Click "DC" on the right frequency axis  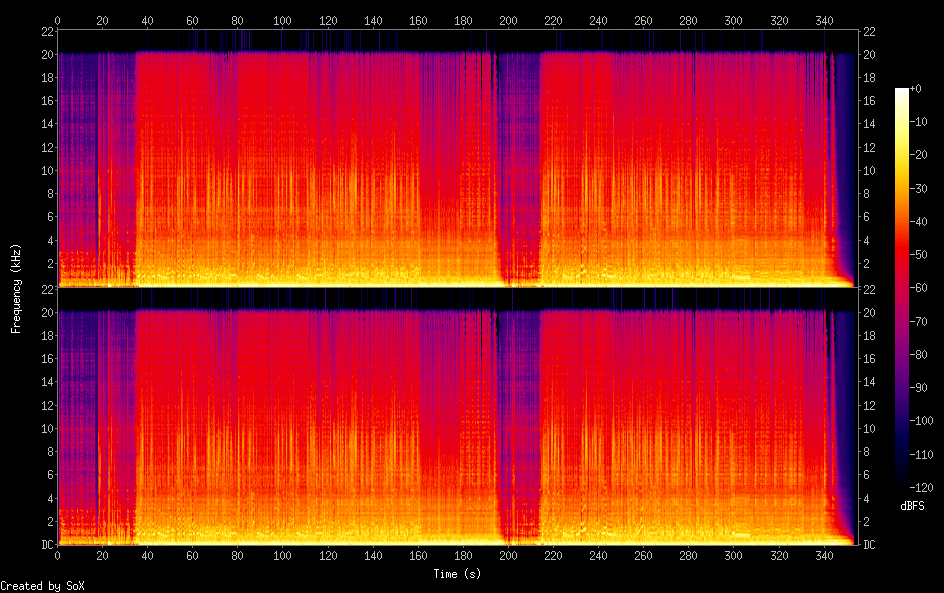[869, 545]
